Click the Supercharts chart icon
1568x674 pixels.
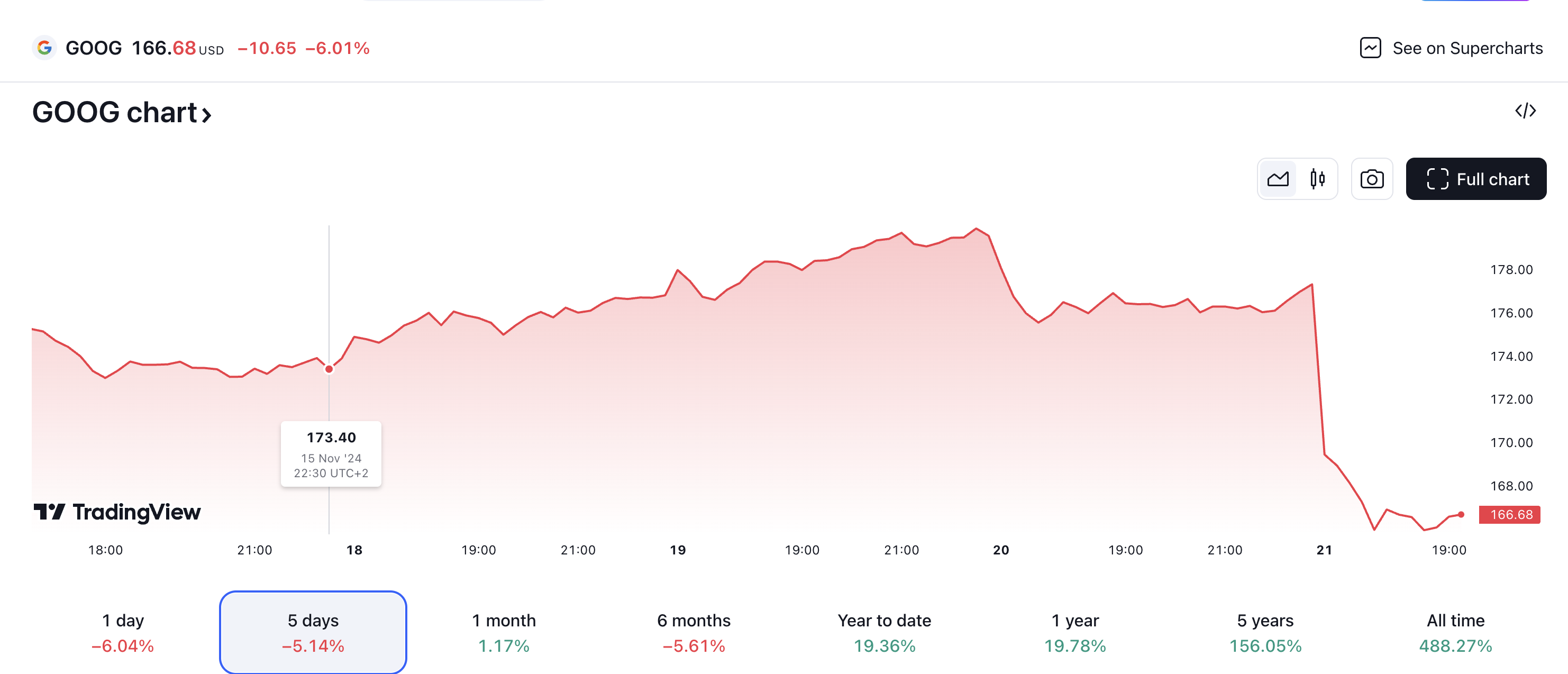point(1370,48)
